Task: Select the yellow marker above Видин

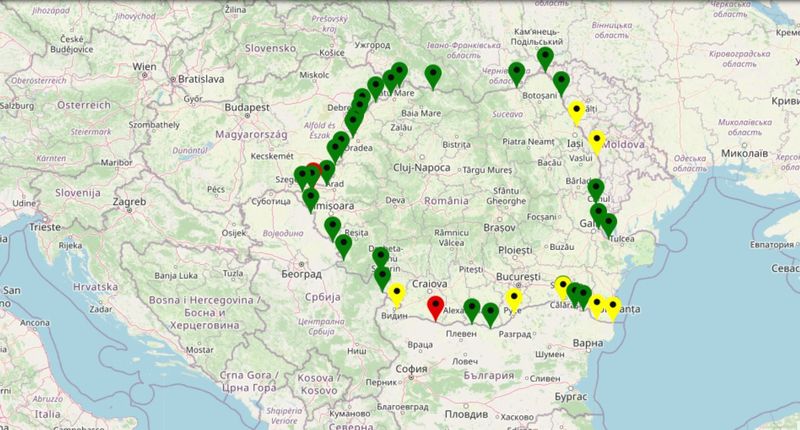Action: [x=396, y=295]
